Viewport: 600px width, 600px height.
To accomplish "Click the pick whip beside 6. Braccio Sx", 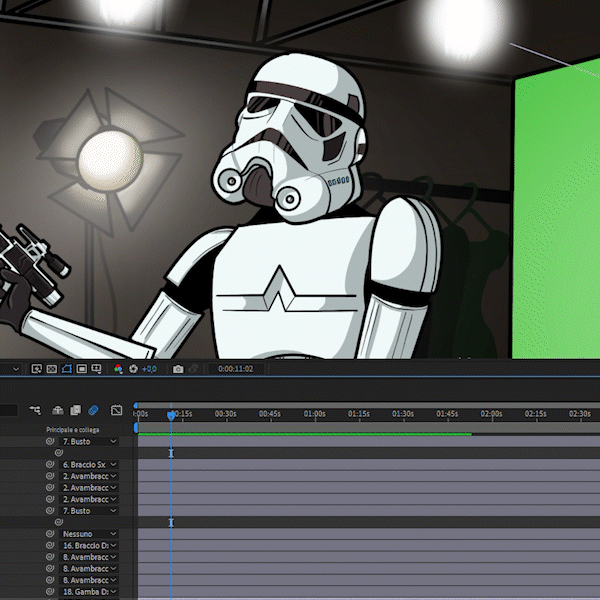I will [x=50, y=465].
